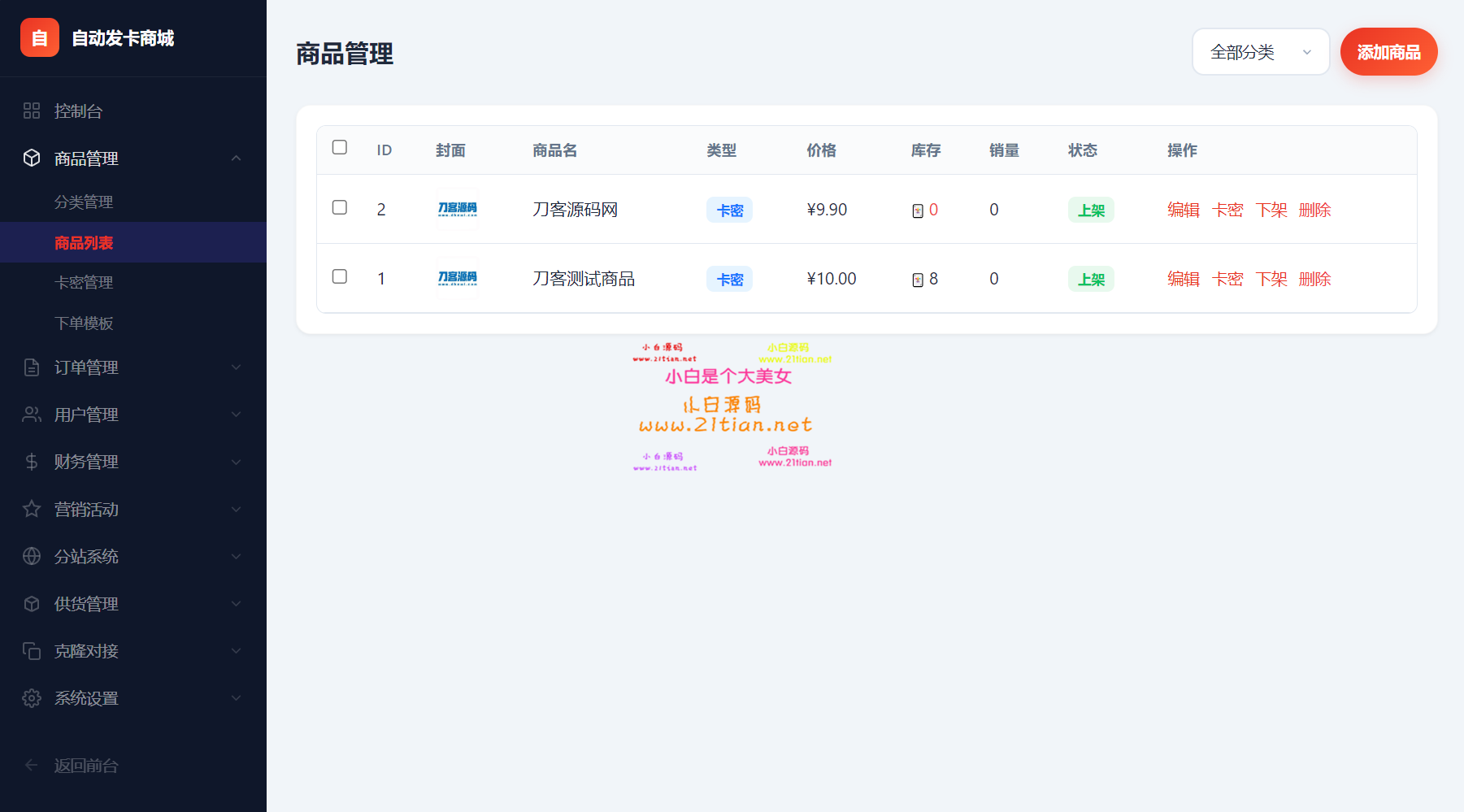Open 卡密管理 in the sidebar submenu
The width and height of the screenshot is (1464, 812).
(x=84, y=282)
